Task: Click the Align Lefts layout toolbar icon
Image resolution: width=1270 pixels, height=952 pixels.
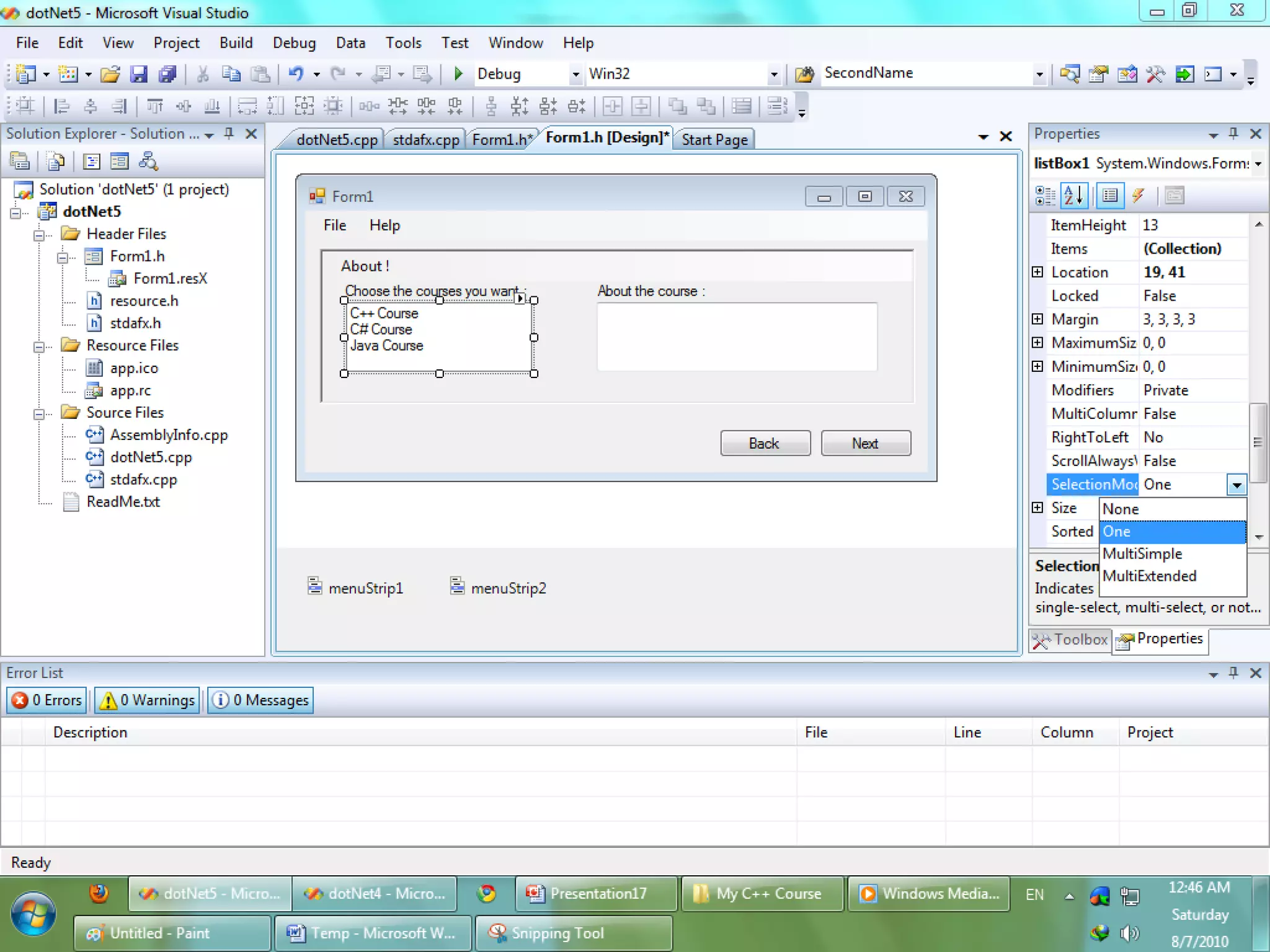Action: [x=61, y=107]
